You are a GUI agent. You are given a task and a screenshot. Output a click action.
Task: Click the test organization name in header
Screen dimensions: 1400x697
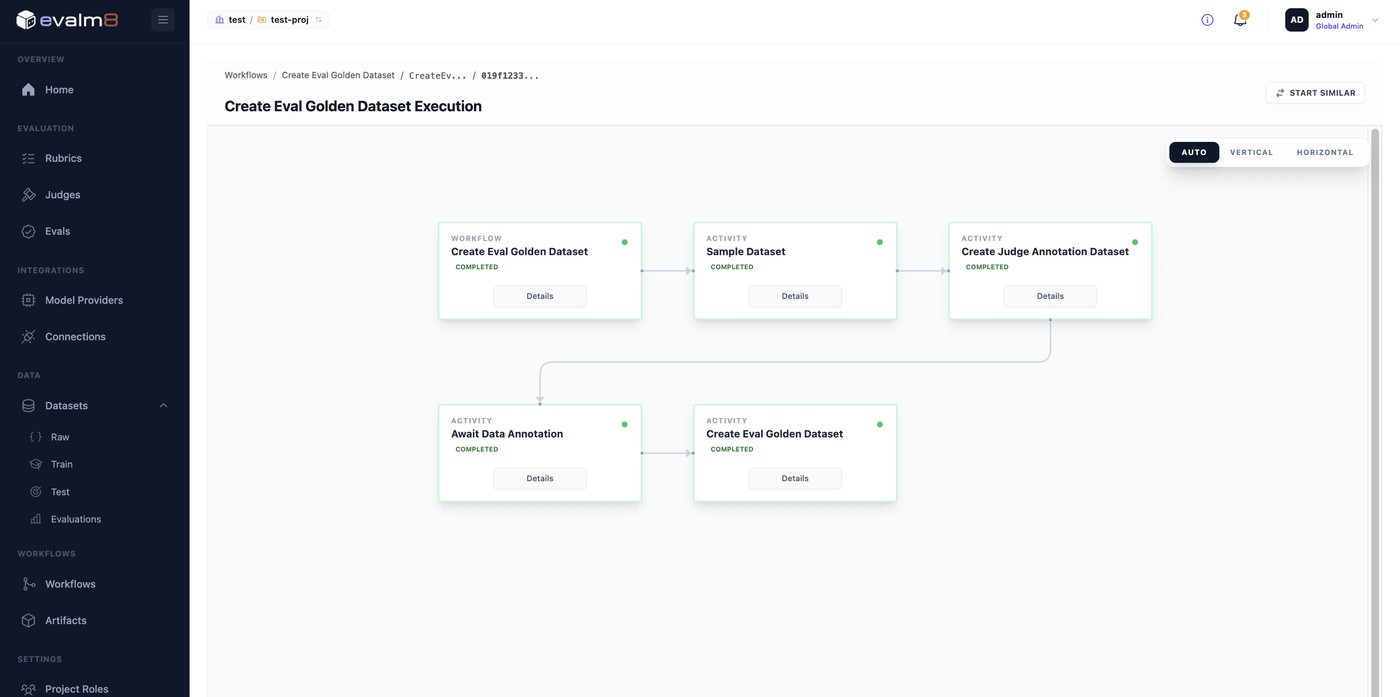pos(237,20)
